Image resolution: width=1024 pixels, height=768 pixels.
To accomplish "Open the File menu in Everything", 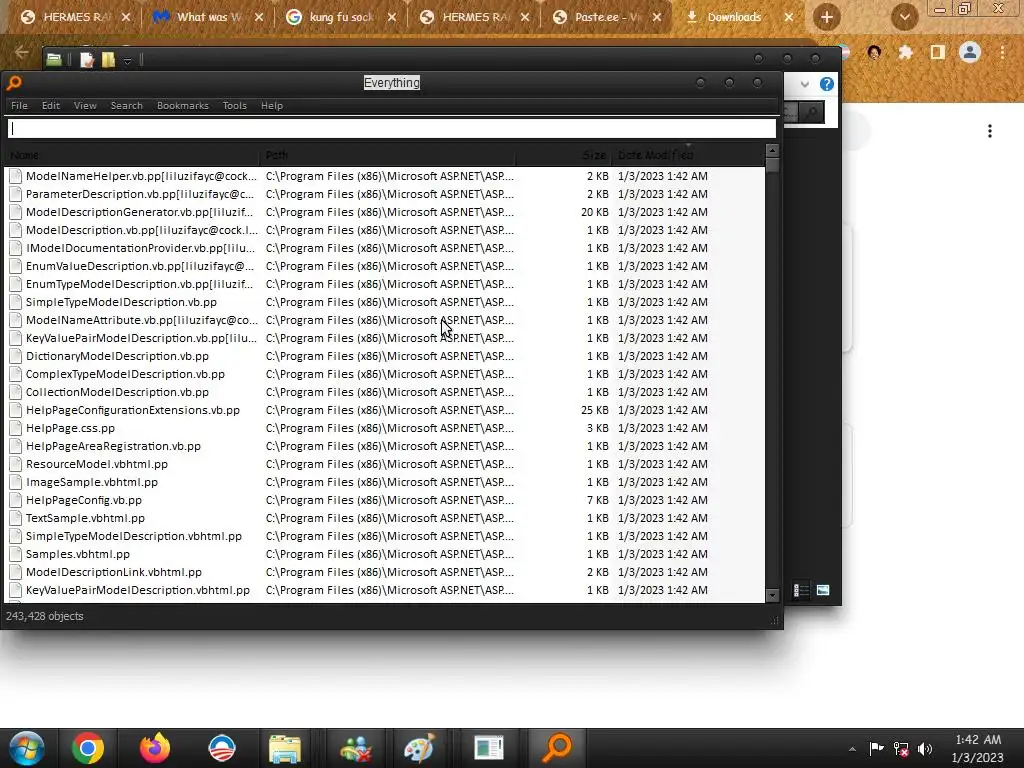I will (x=19, y=105).
